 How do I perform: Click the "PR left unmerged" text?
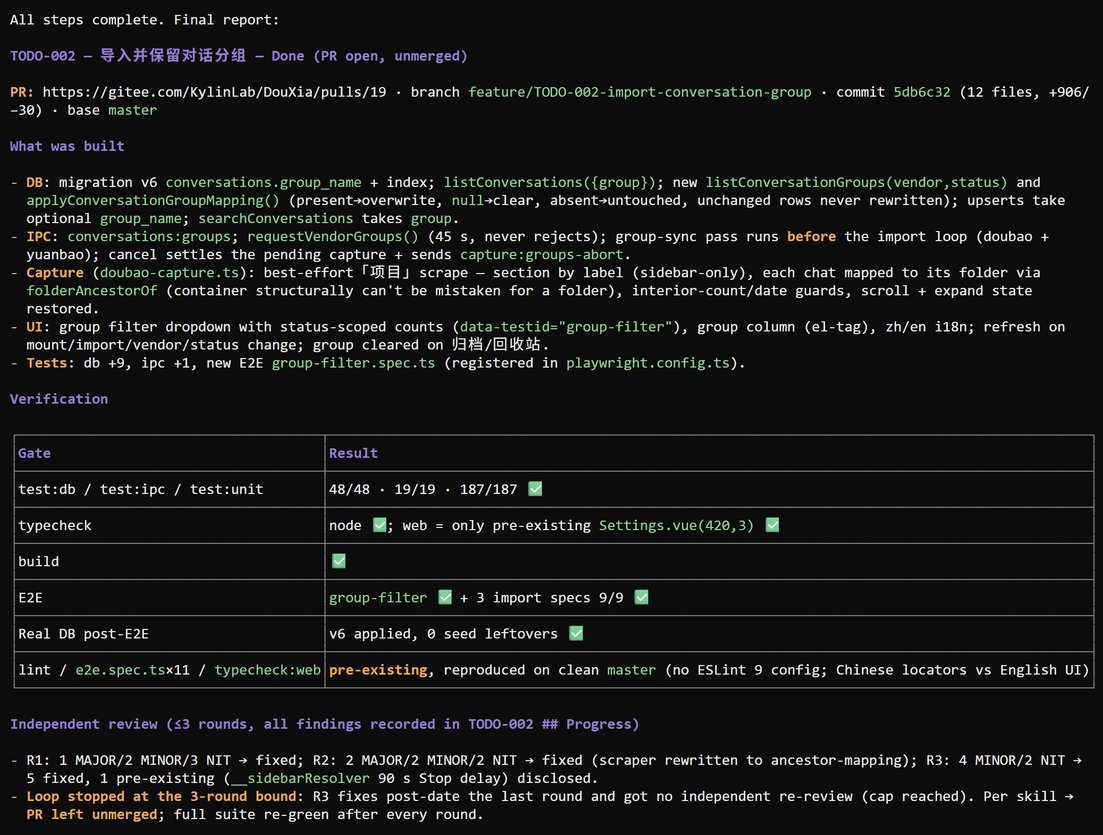tap(91, 815)
